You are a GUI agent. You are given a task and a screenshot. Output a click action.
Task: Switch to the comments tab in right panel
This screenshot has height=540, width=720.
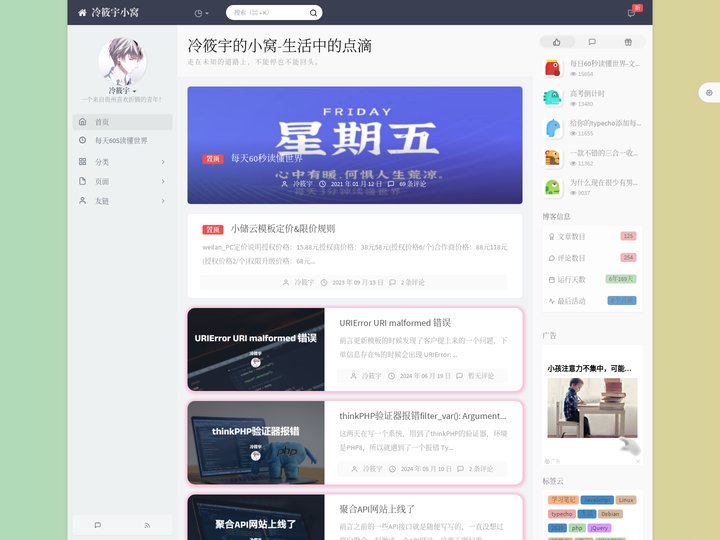(592, 42)
